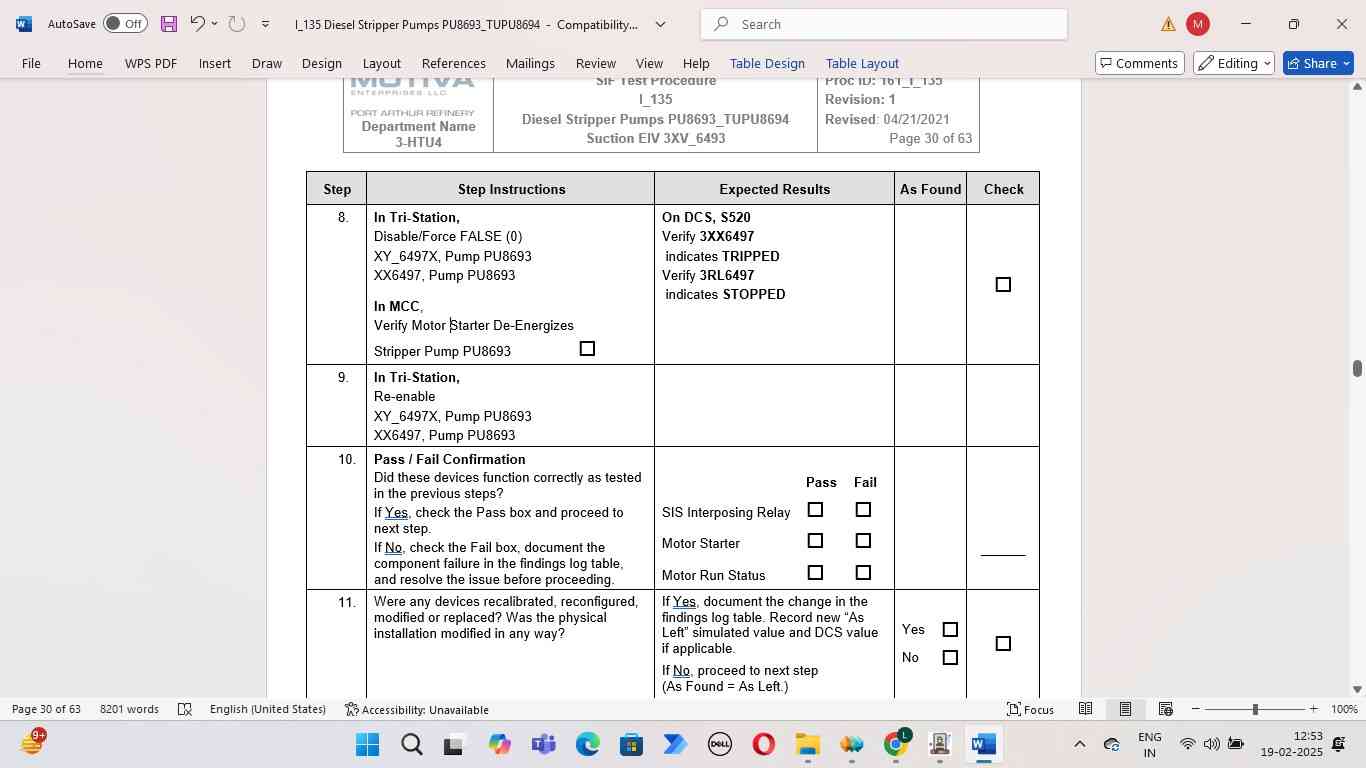This screenshot has width=1366, height=768.
Task: Click English (United States) language indicator
Action: (x=268, y=709)
